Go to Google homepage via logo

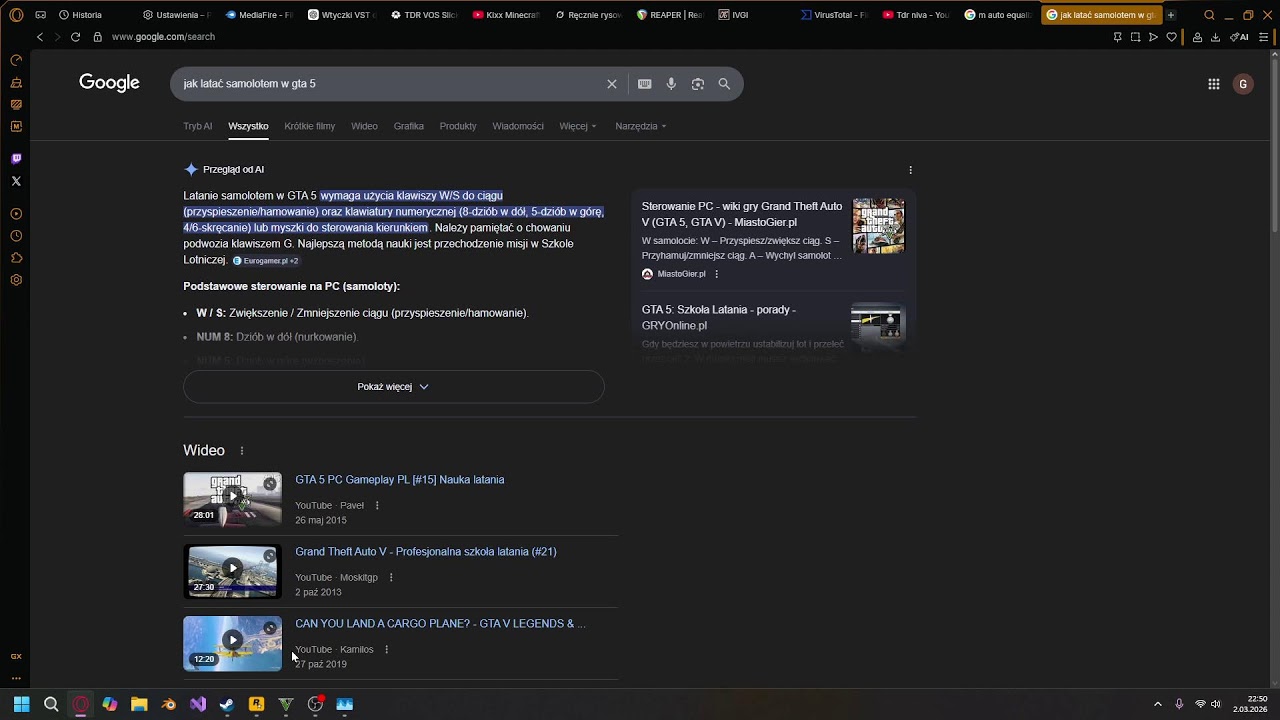[x=110, y=83]
